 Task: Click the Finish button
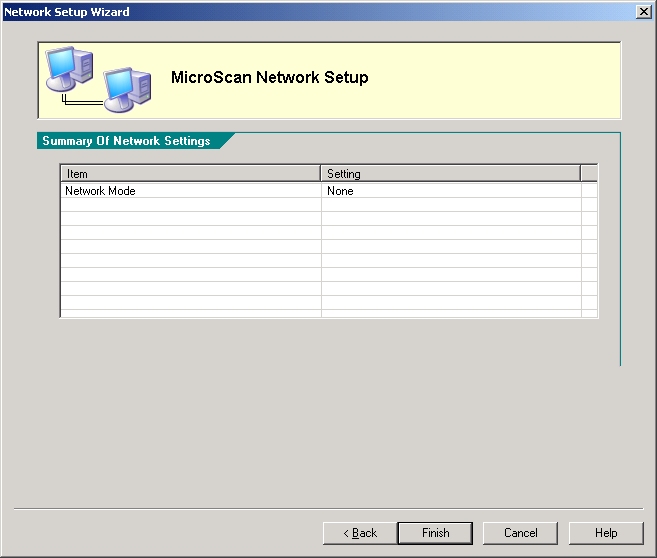click(435, 533)
